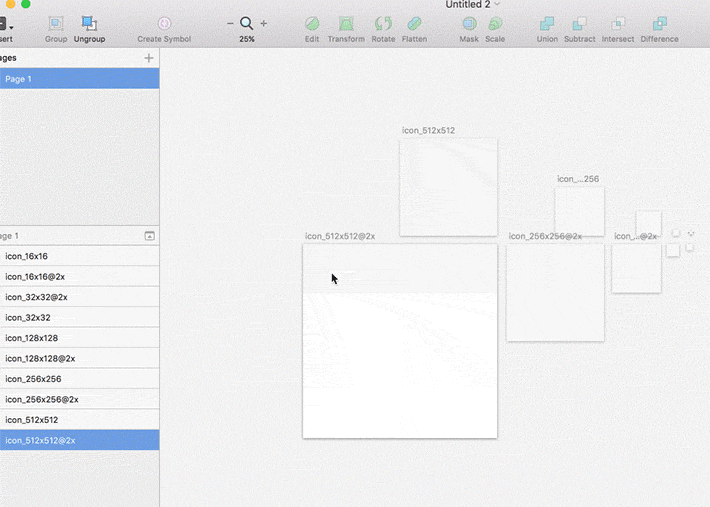Zoom in with the plus button
The height and width of the screenshot is (507, 710).
[264, 23]
